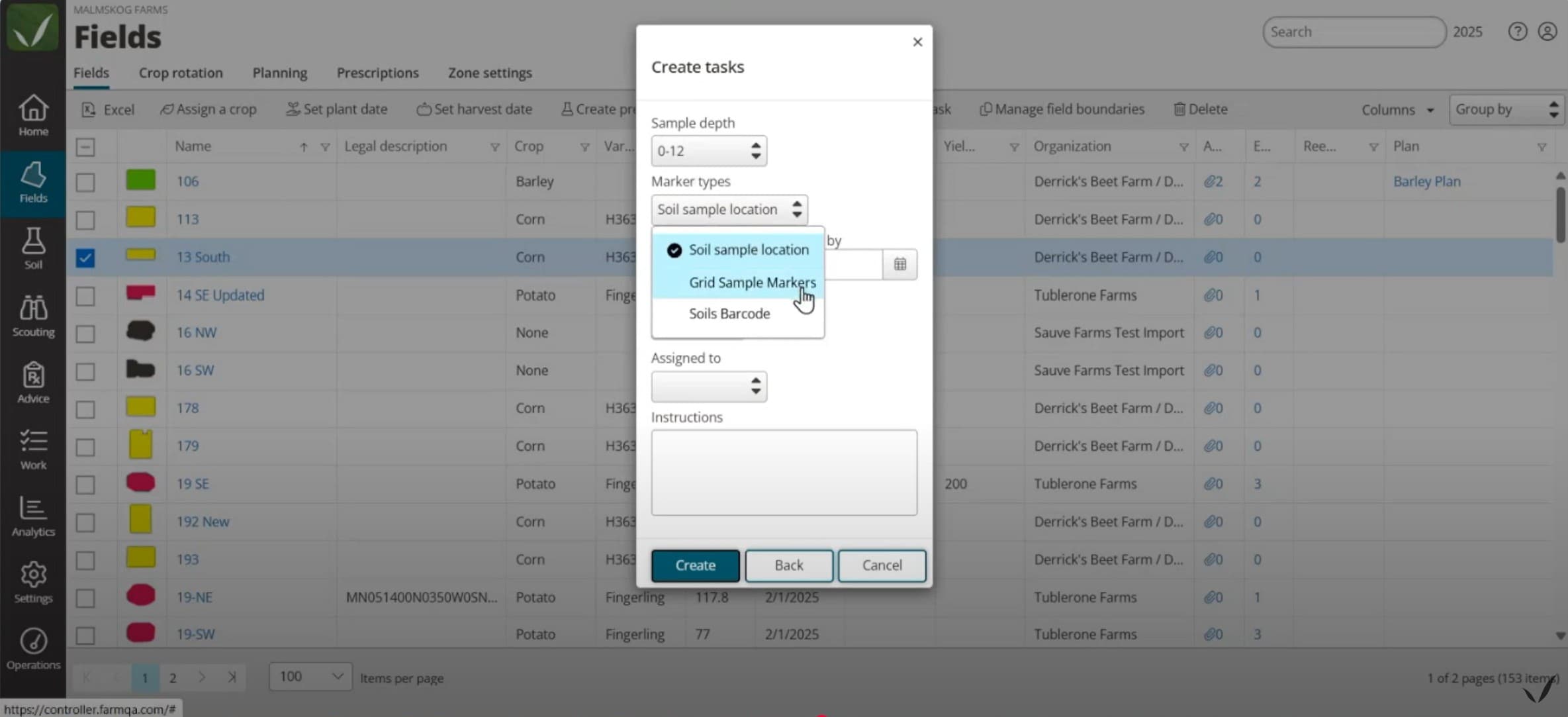Choose Soils Barcode marker type
The width and height of the screenshot is (1568, 717).
(x=729, y=314)
